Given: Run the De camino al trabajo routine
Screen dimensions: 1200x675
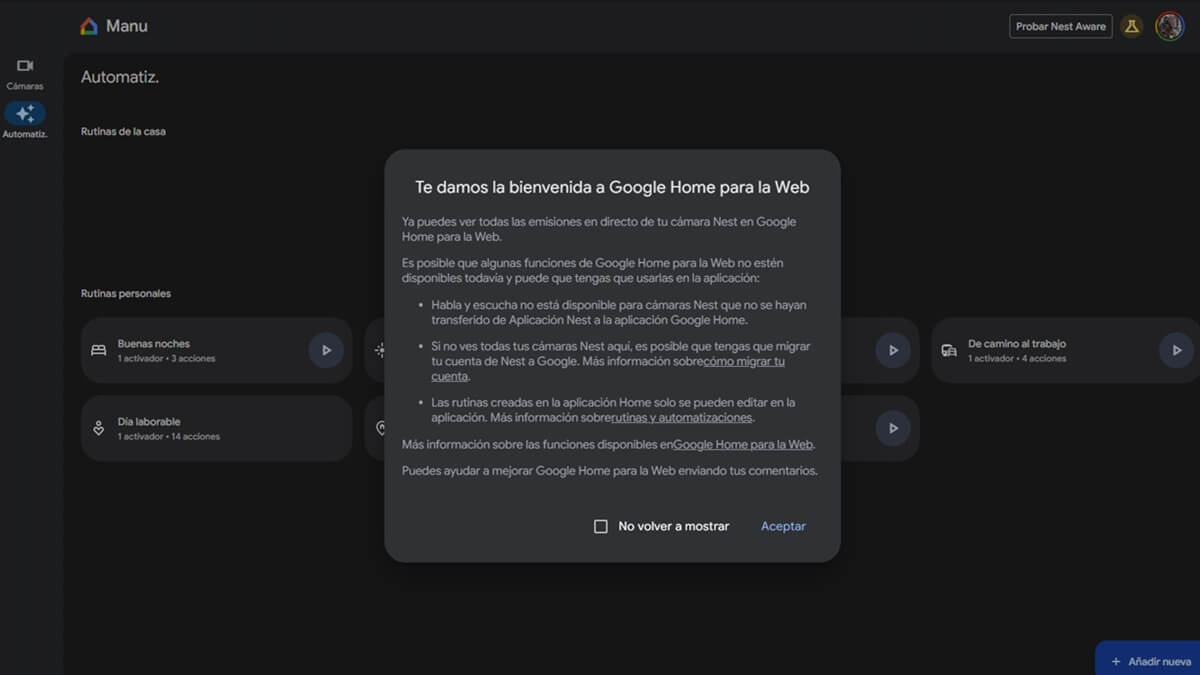Looking at the screenshot, I should [1177, 350].
